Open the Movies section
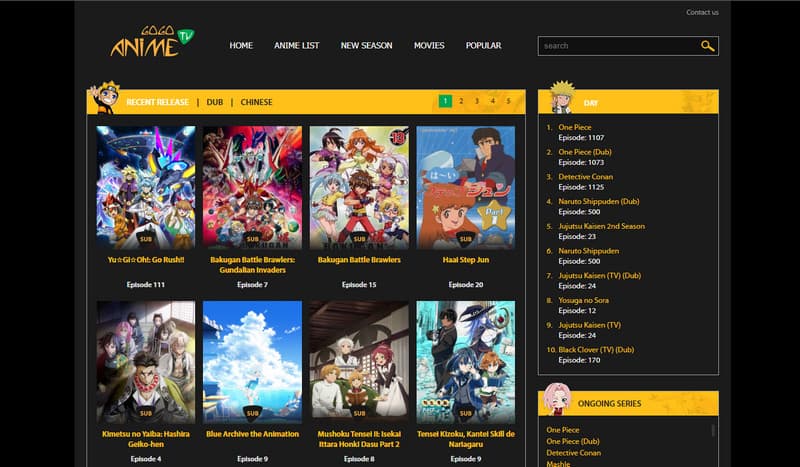Screen dimensions: 800x467 (x=429, y=45)
